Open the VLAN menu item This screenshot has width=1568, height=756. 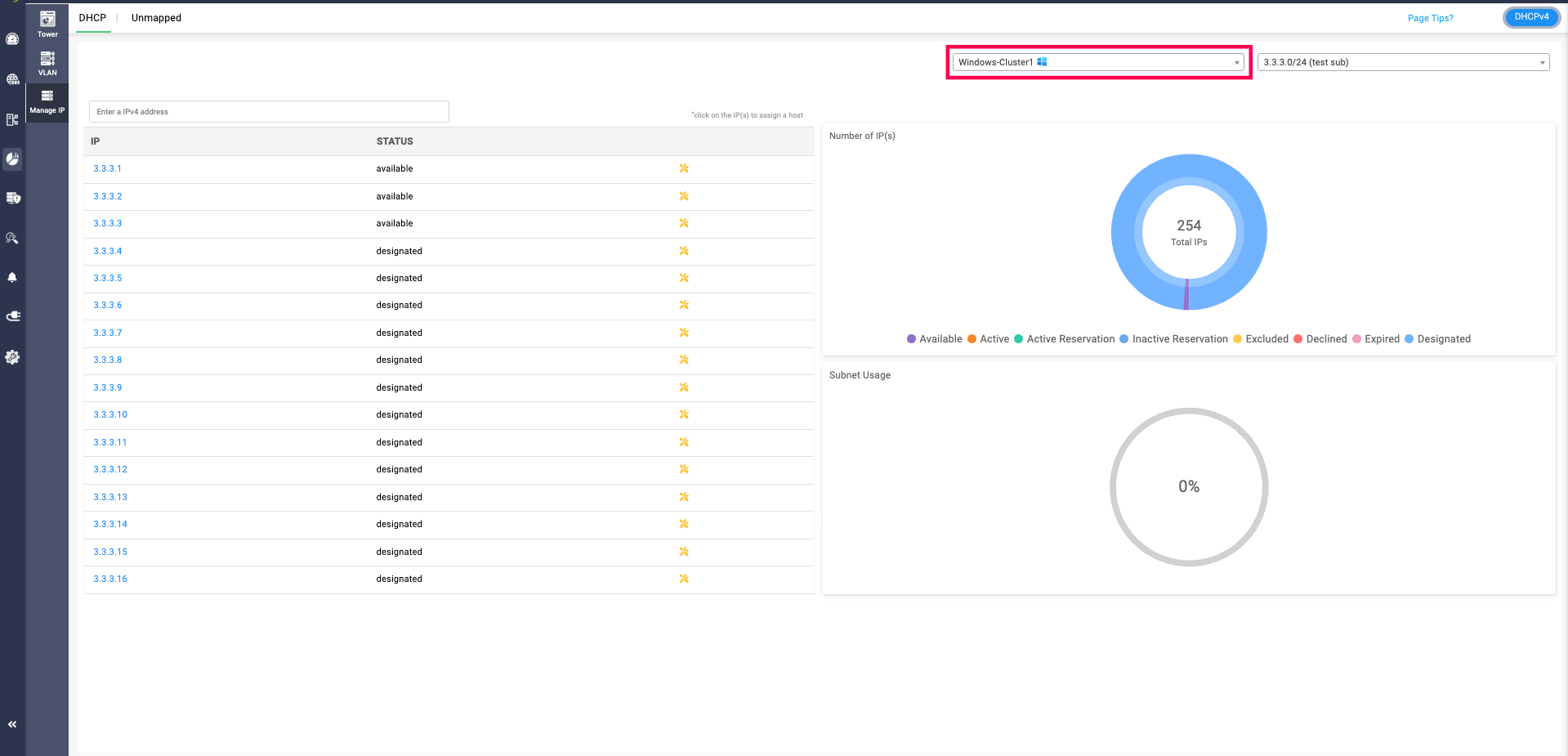(x=47, y=63)
